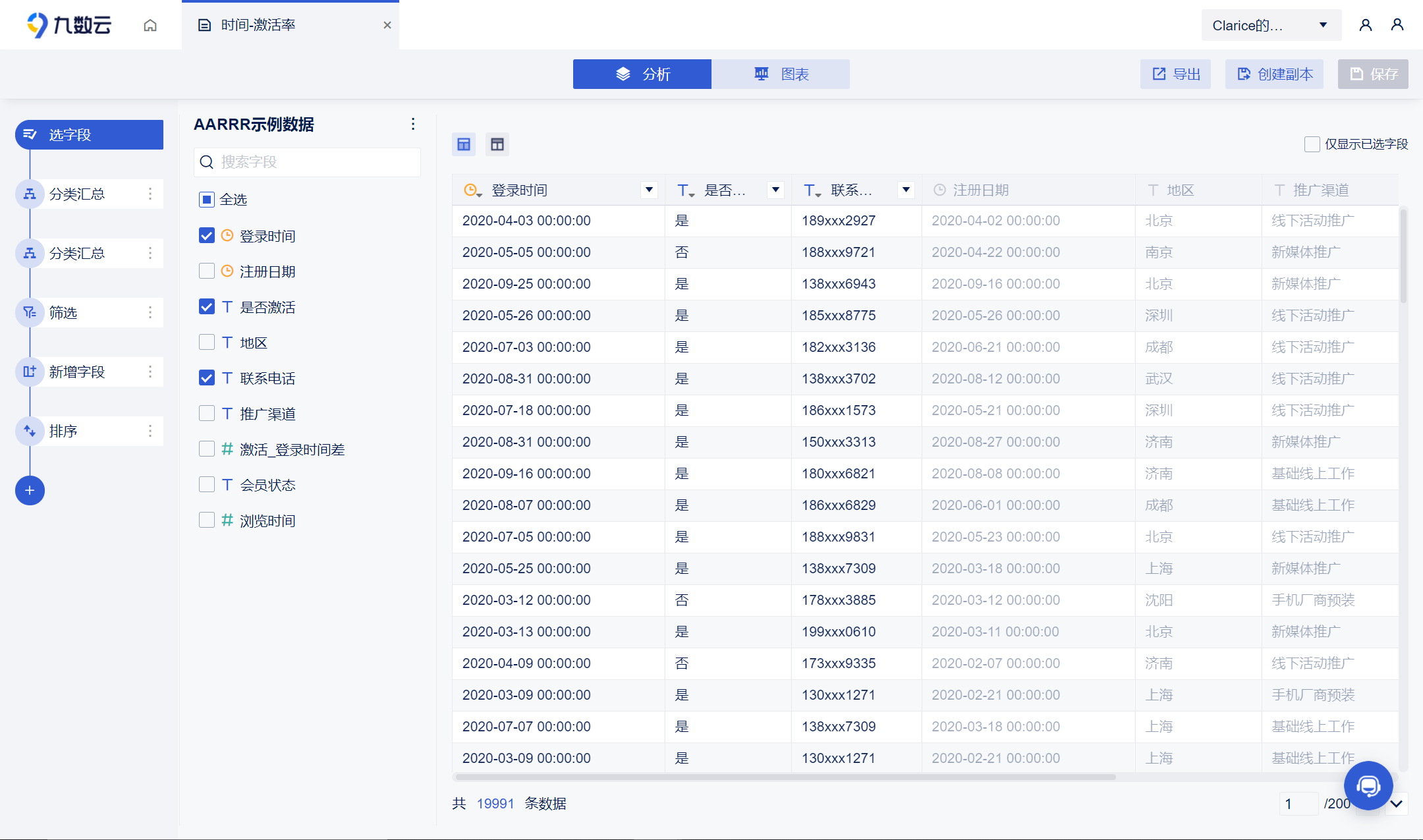Switch to the 图表 tab
Viewport: 1423px width, 840px height.
click(x=781, y=74)
